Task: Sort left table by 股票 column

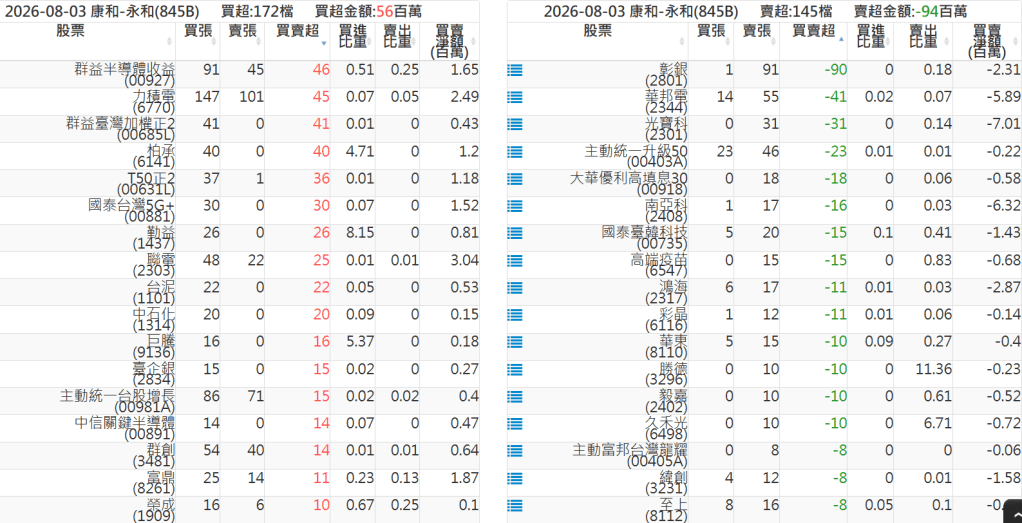Action: (x=88, y=42)
